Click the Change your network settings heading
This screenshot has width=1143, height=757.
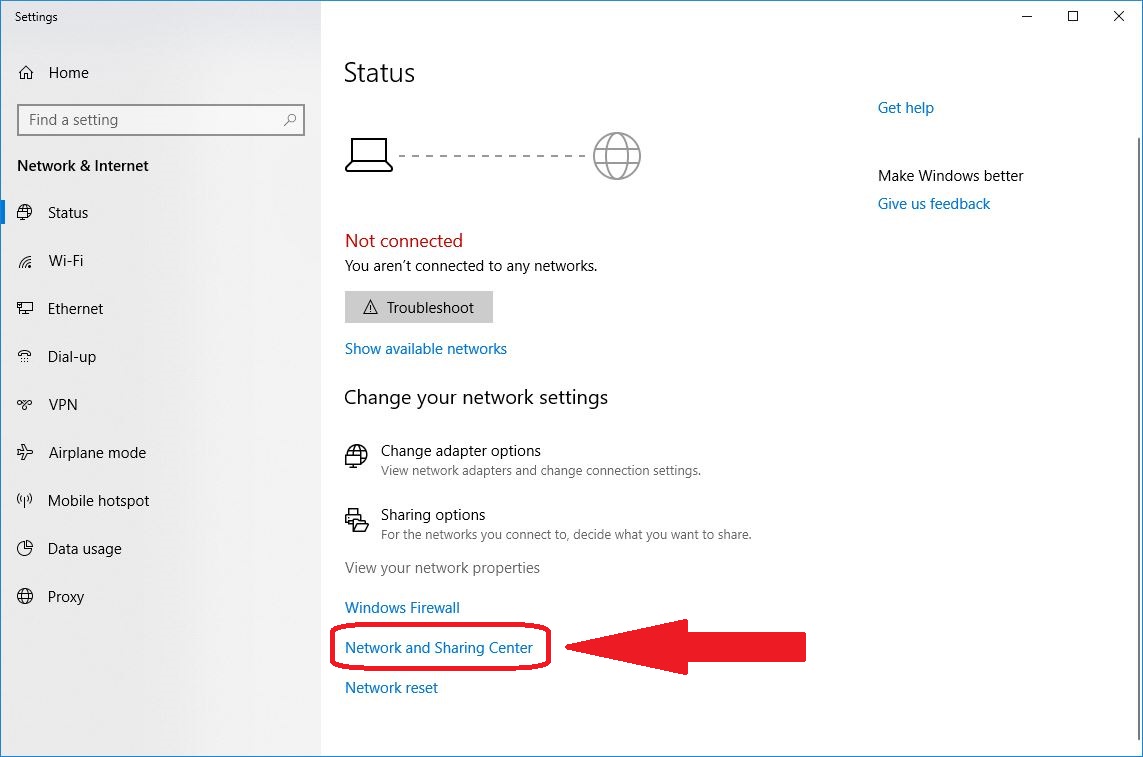[476, 397]
